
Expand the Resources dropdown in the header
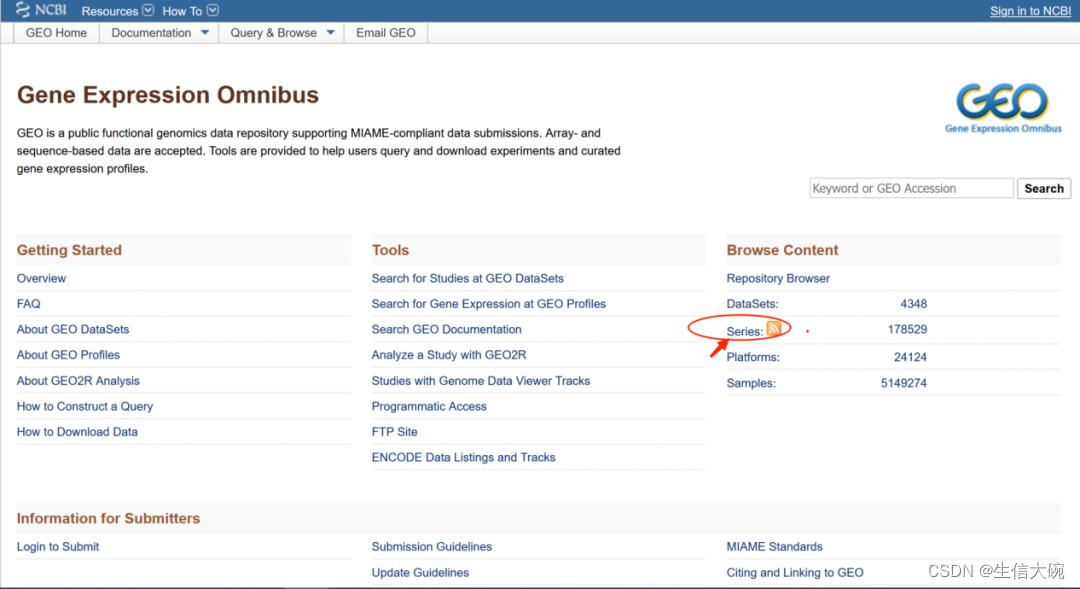[x=117, y=11]
